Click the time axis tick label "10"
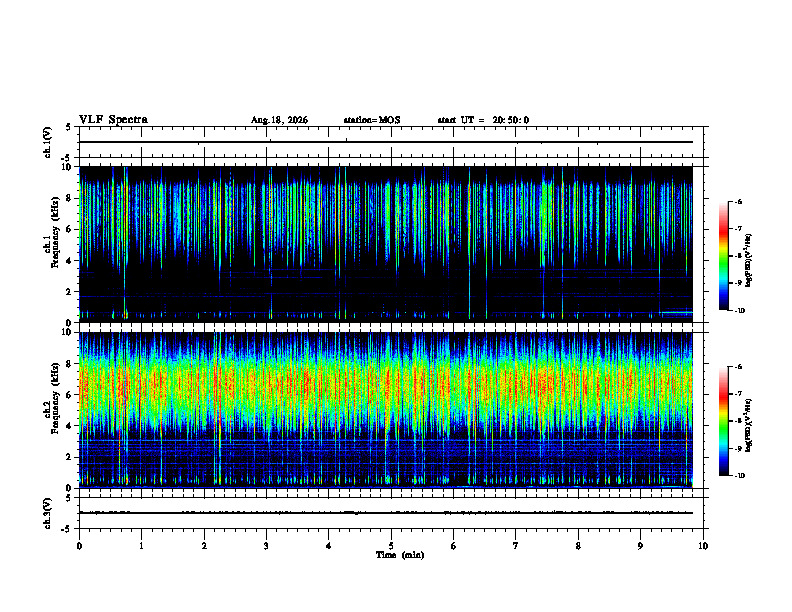This screenshot has height=612, width=792. [703, 546]
